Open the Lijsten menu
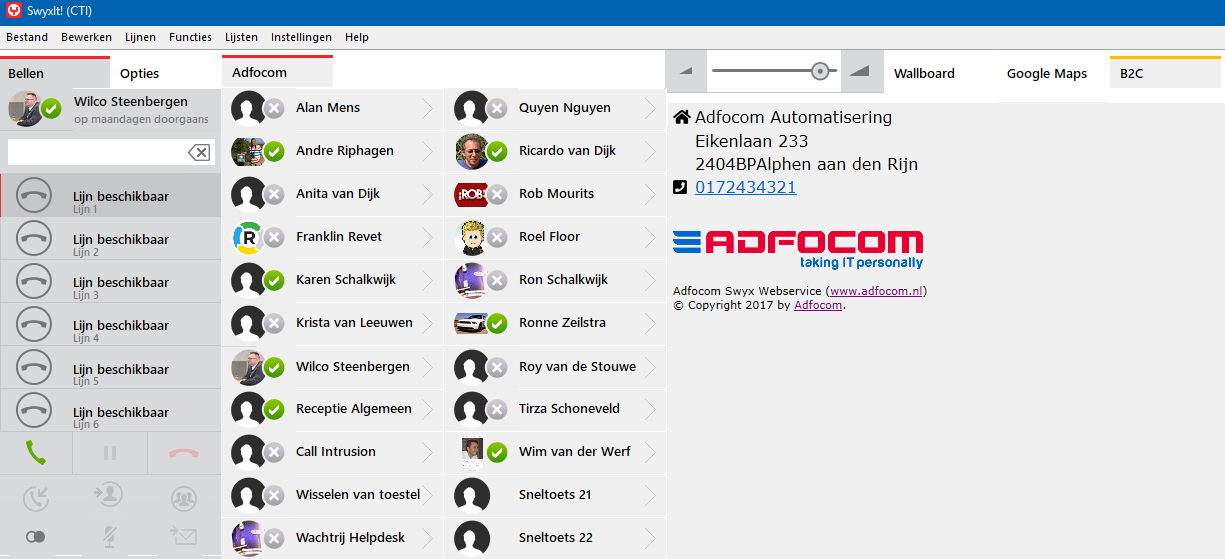 [241, 37]
